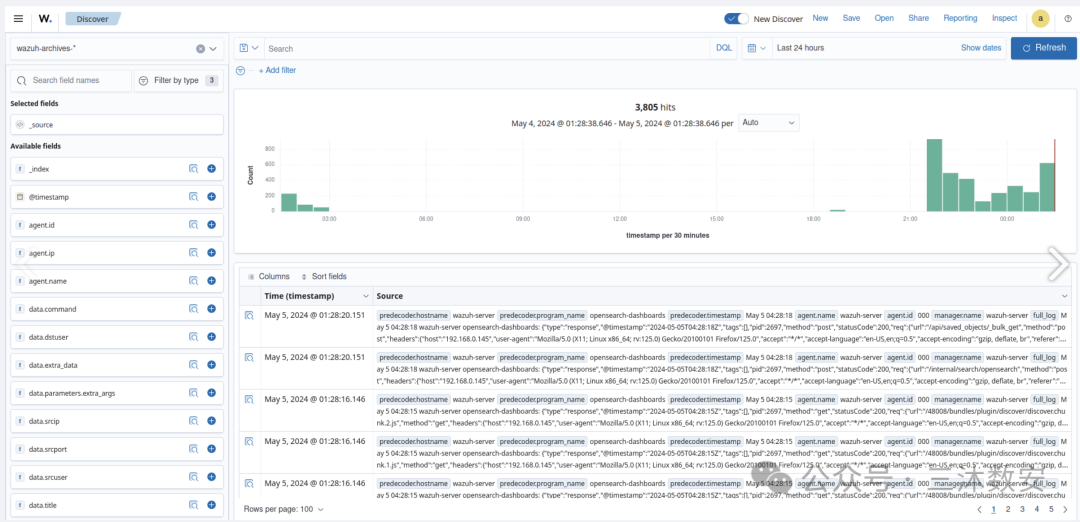Go to results page 2
The image size is (1080, 522).
pyautogui.click(x=1008, y=510)
